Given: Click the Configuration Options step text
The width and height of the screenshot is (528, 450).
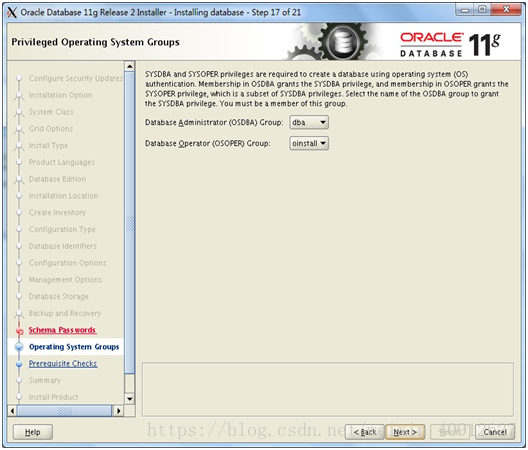Looking at the screenshot, I should (68, 263).
